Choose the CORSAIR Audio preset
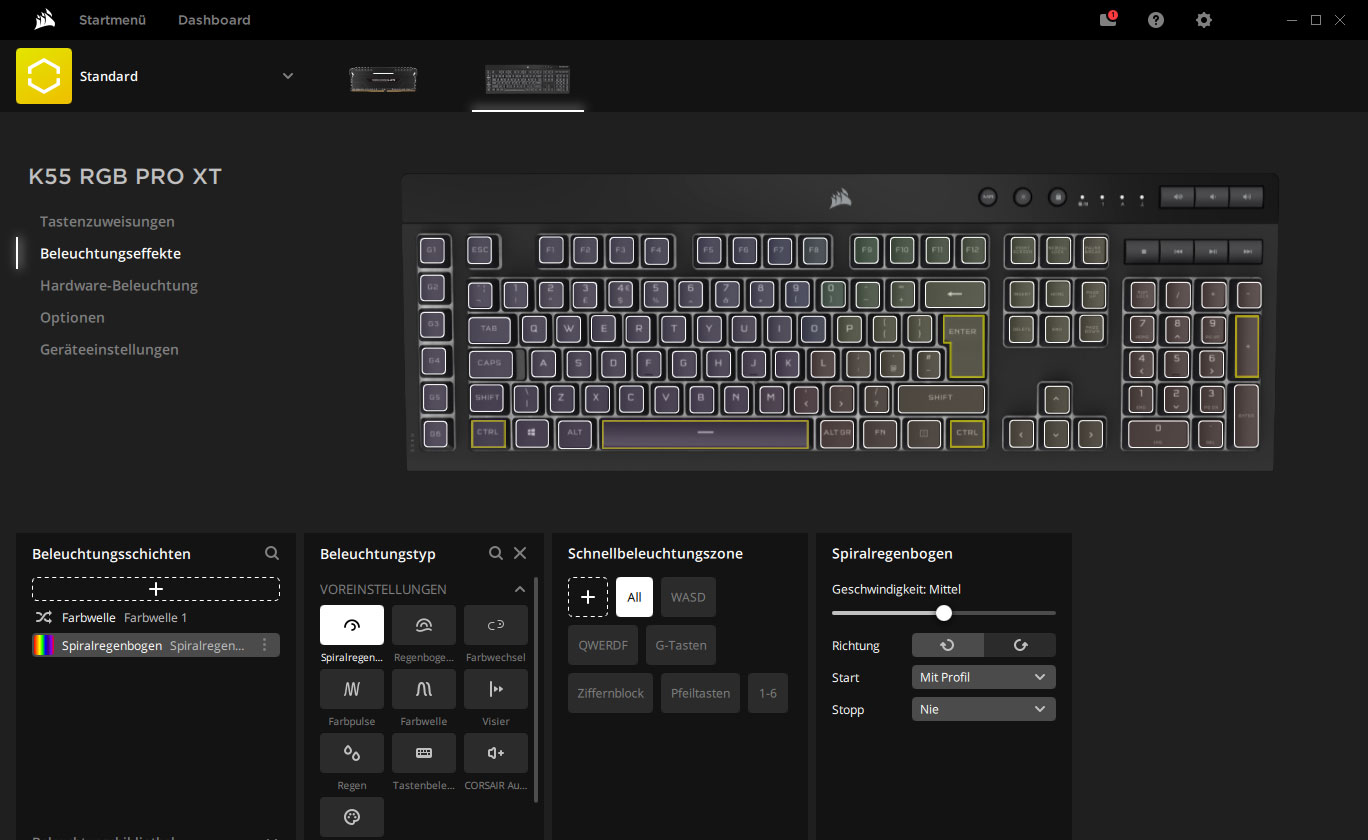 (x=496, y=753)
